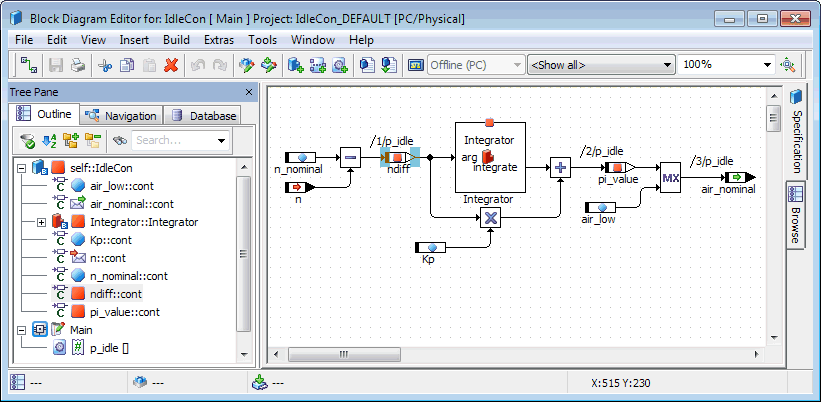The width and height of the screenshot is (821, 402).
Task: Click the add gear element icon
Action: click(x=340, y=65)
